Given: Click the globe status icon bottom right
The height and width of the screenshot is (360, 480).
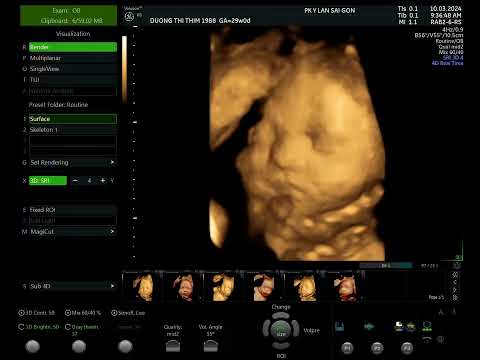Looking at the screenshot, I should point(440,339).
